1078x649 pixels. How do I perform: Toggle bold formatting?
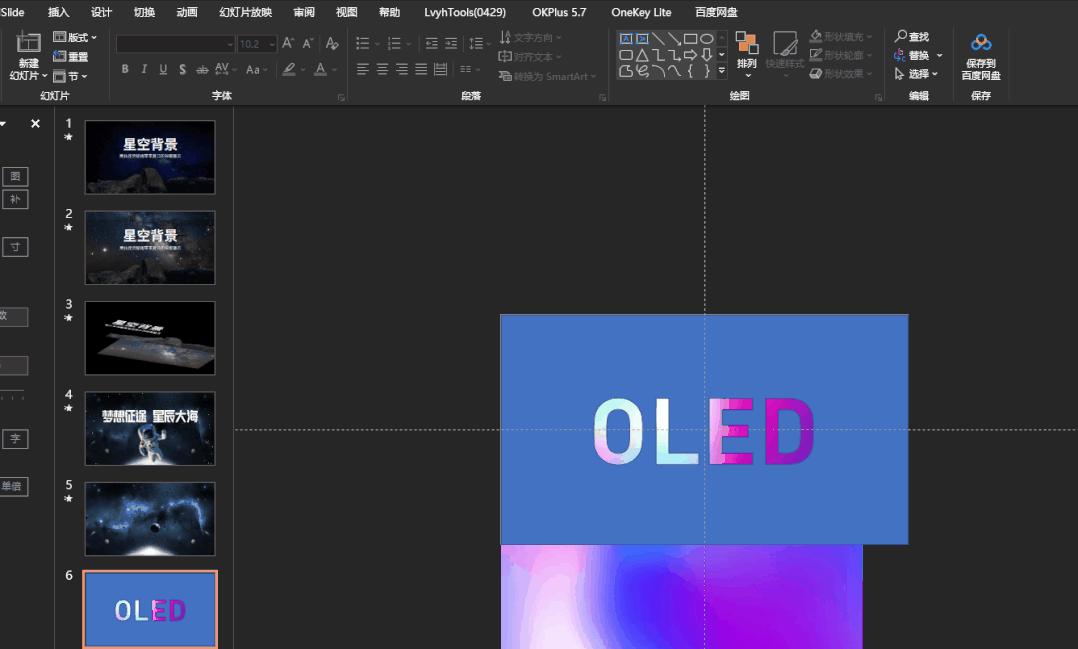125,70
